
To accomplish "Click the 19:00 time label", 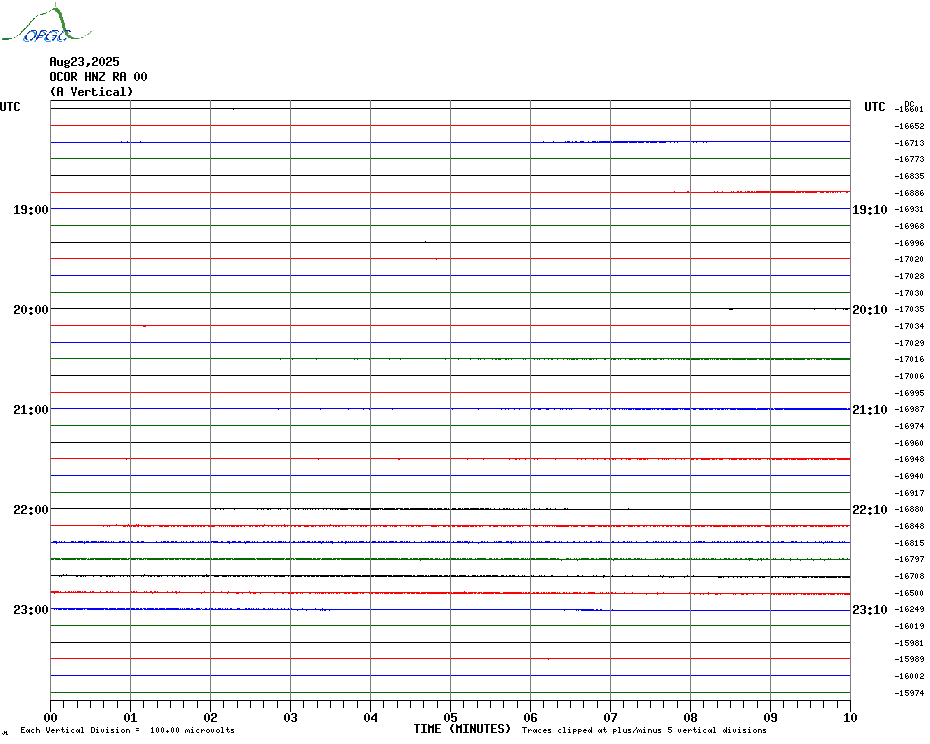I will point(31,209).
